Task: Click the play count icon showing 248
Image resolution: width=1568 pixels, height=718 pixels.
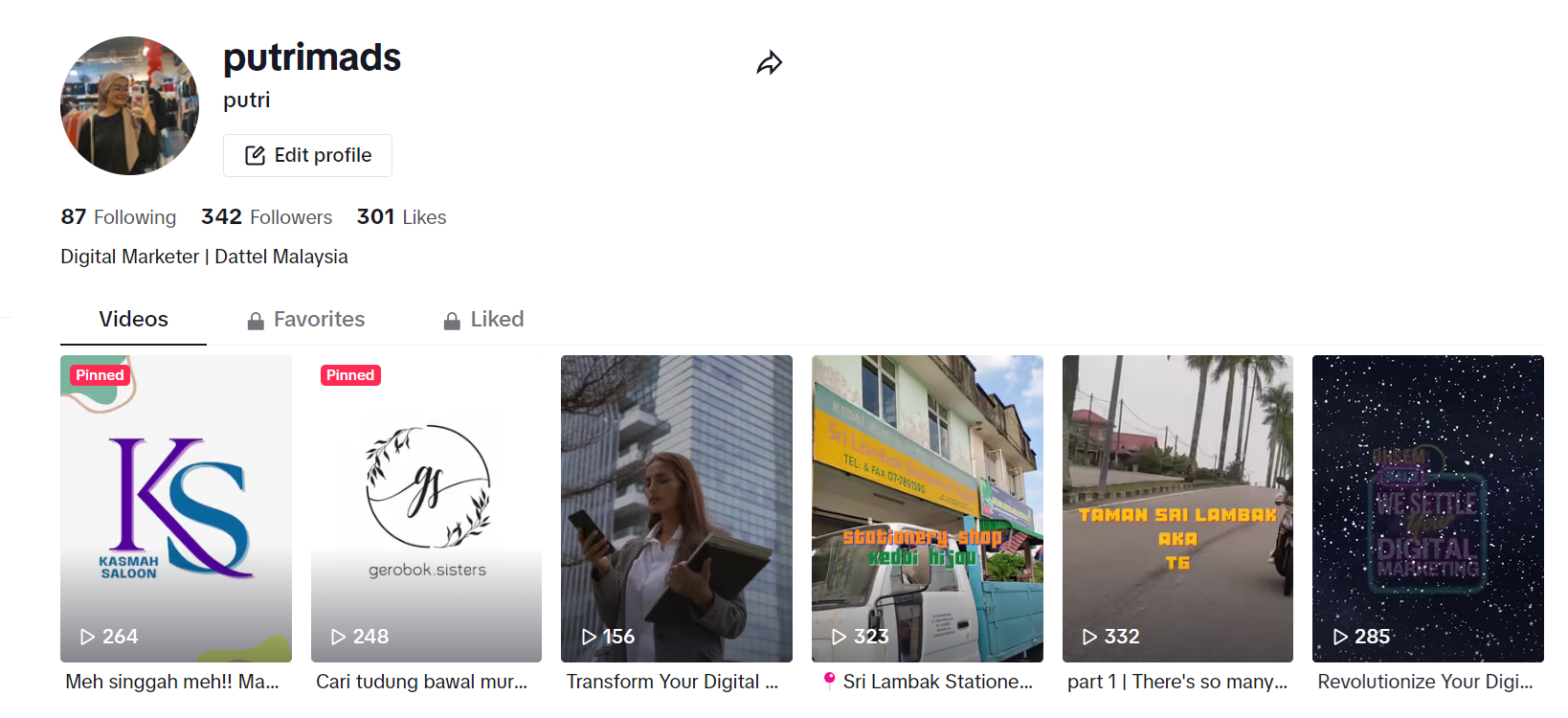Action: (x=338, y=637)
